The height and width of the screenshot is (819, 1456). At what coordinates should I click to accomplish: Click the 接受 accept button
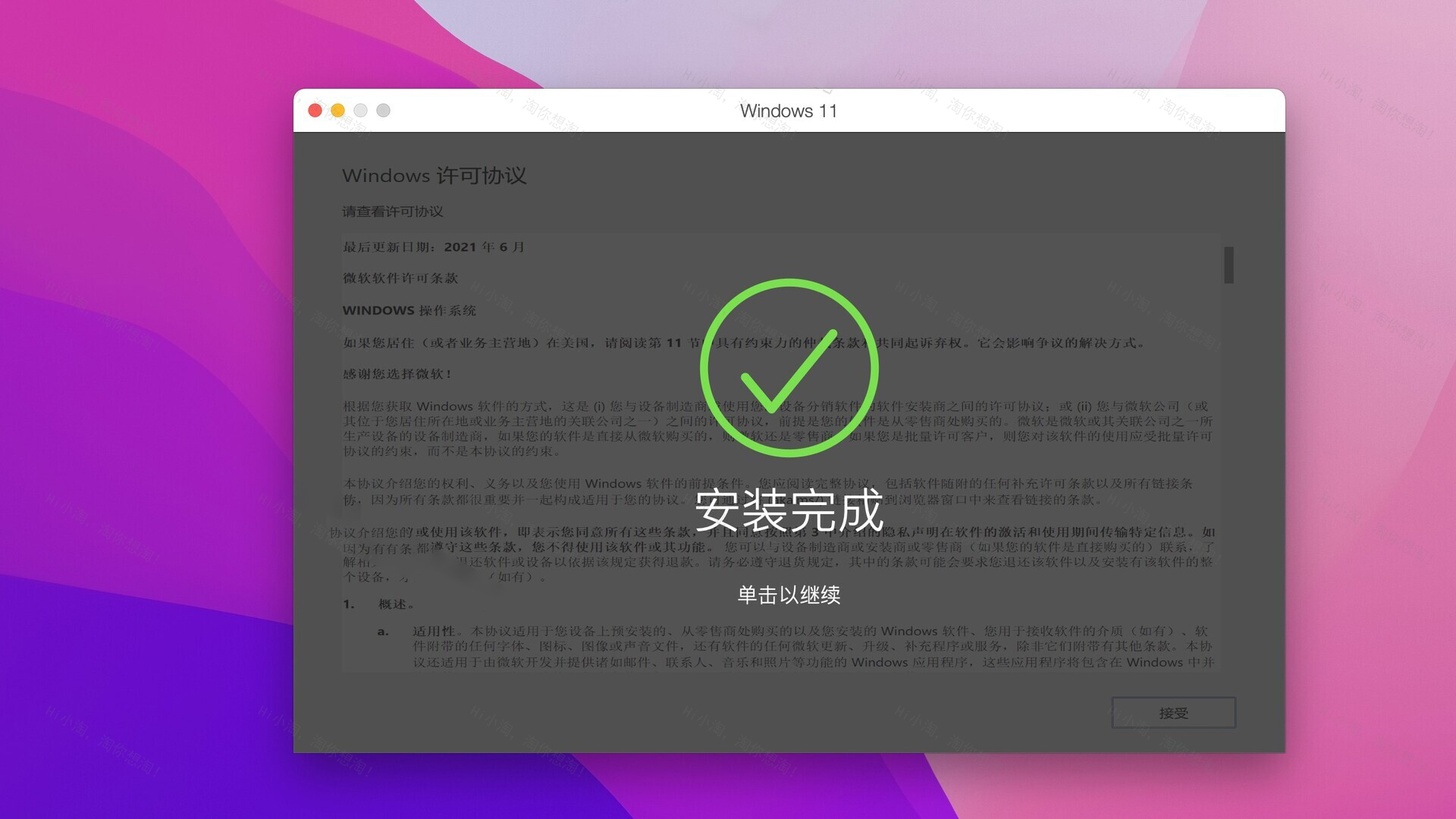tap(1173, 713)
